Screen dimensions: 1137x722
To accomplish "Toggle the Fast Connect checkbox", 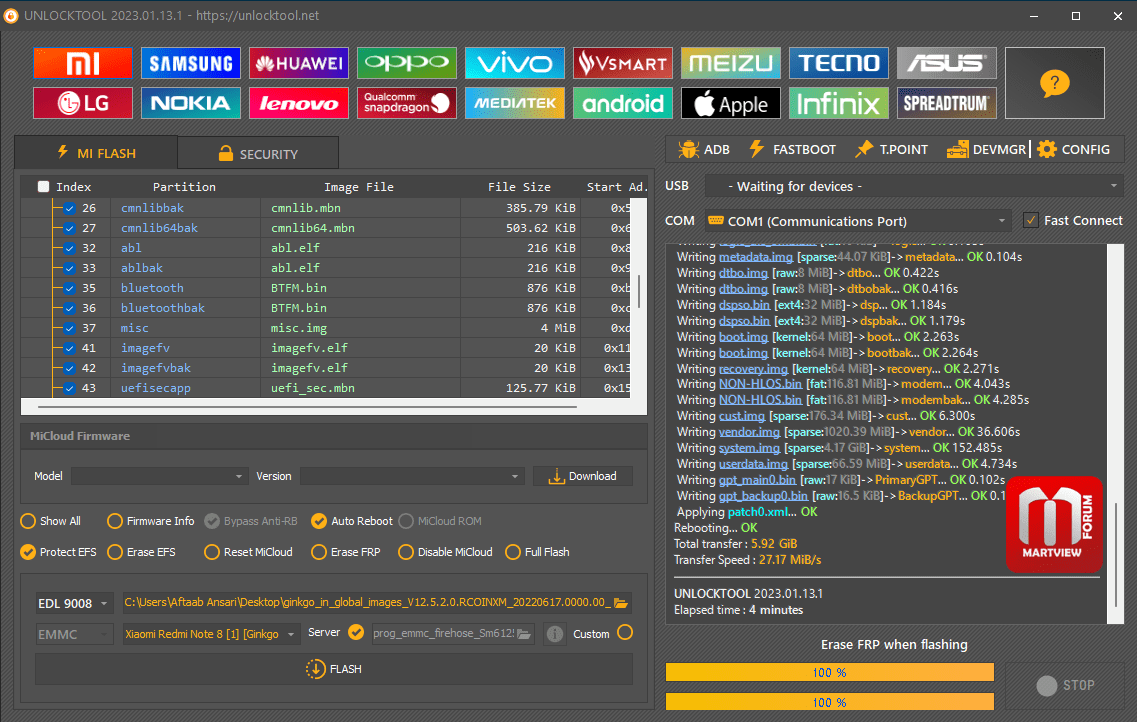I will pyautogui.click(x=1030, y=220).
